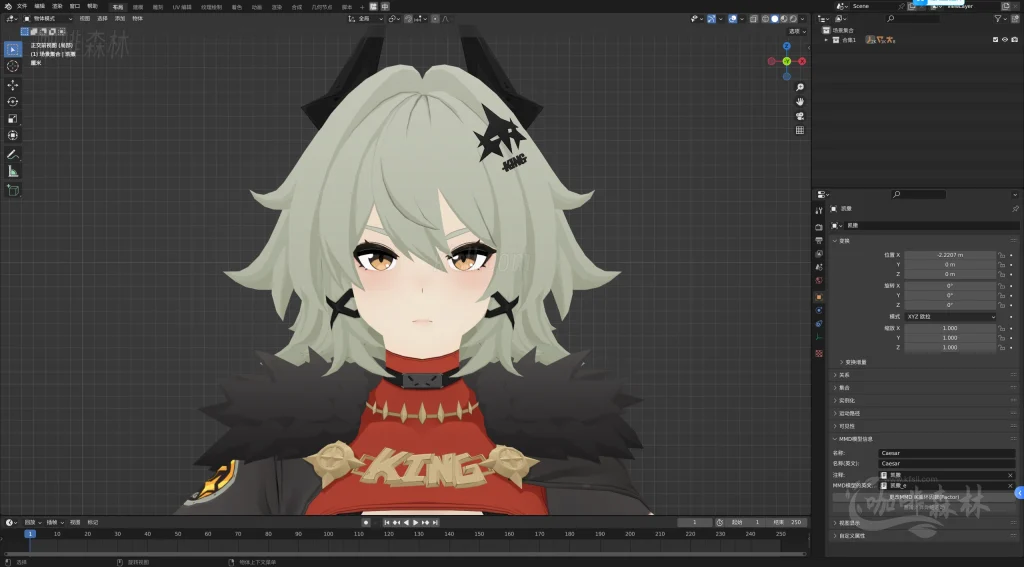The width and height of the screenshot is (1024, 567).
Task: Open the Object properties orange square tab
Action: tap(819, 297)
